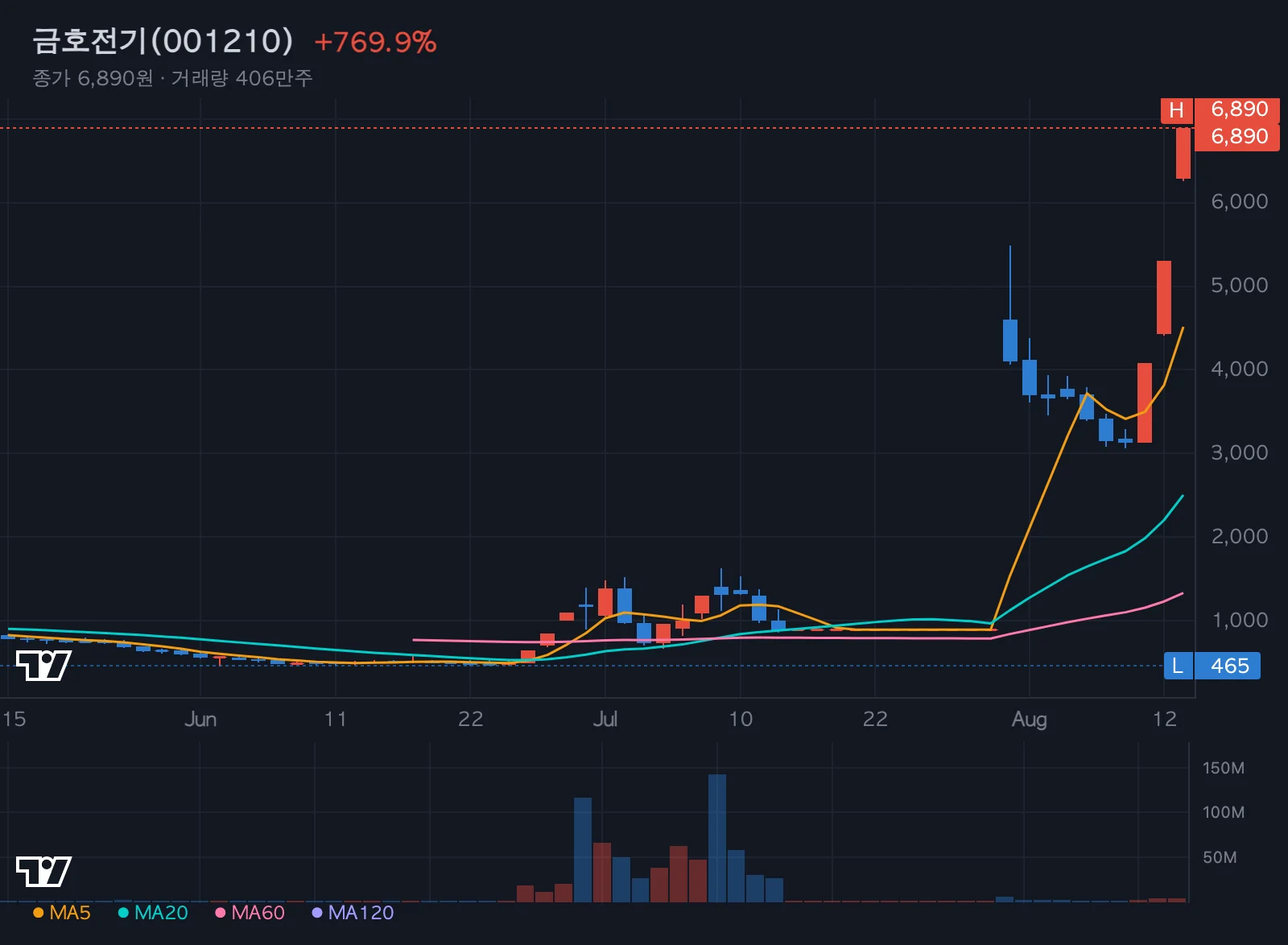This screenshot has height=945, width=1288.
Task: Click the blue L low-price badge
Action: [1178, 666]
